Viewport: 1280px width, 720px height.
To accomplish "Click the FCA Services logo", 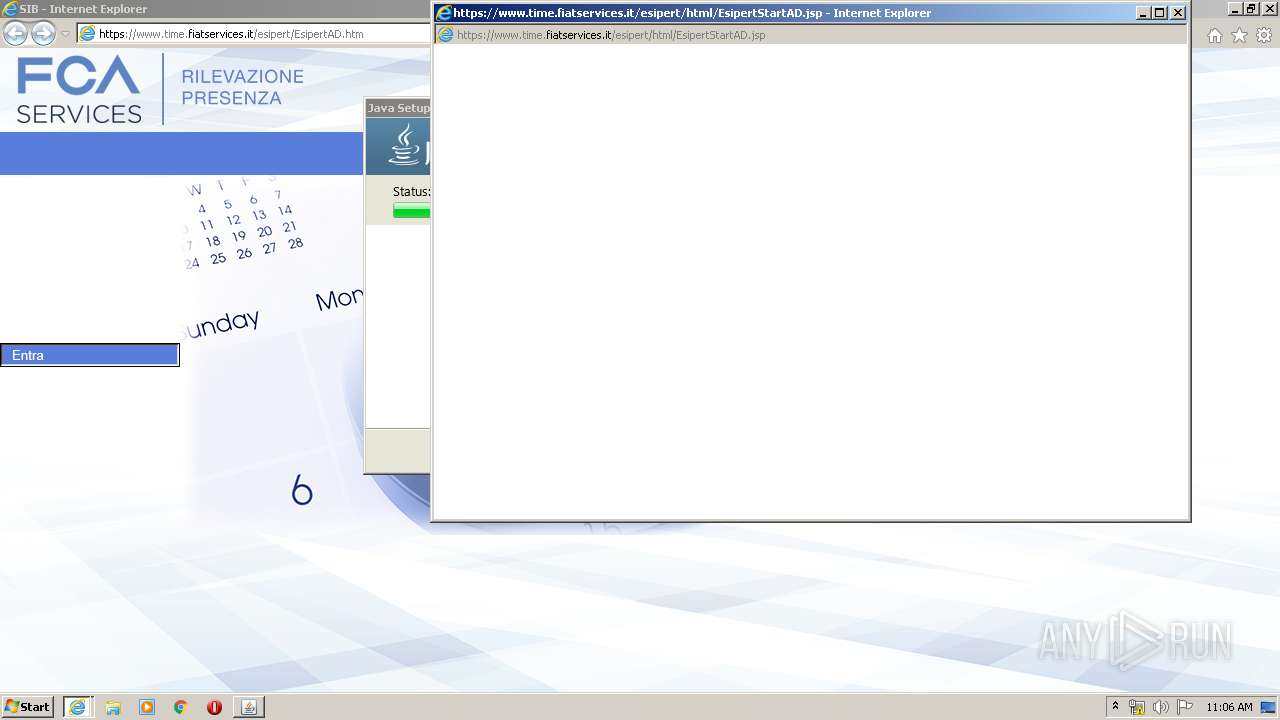I will coord(80,90).
